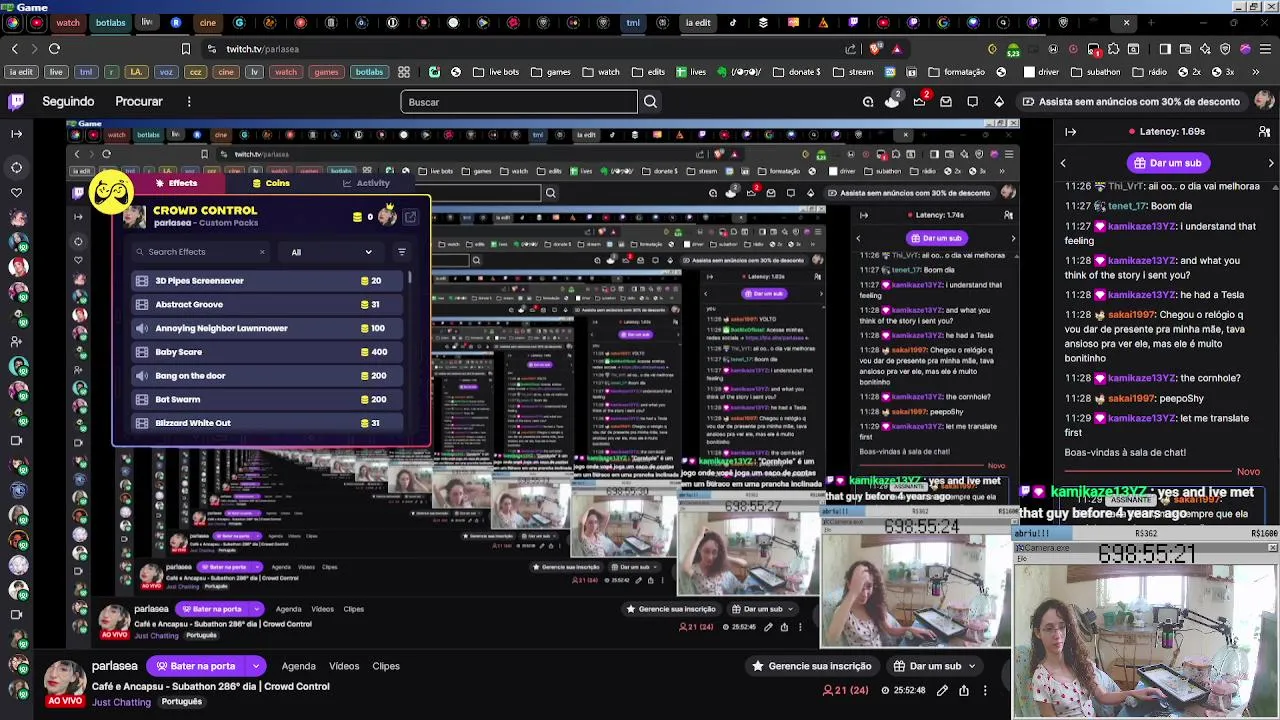Open the Twitch home logo
This screenshot has width=1280, height=720.
click(16, 101)
